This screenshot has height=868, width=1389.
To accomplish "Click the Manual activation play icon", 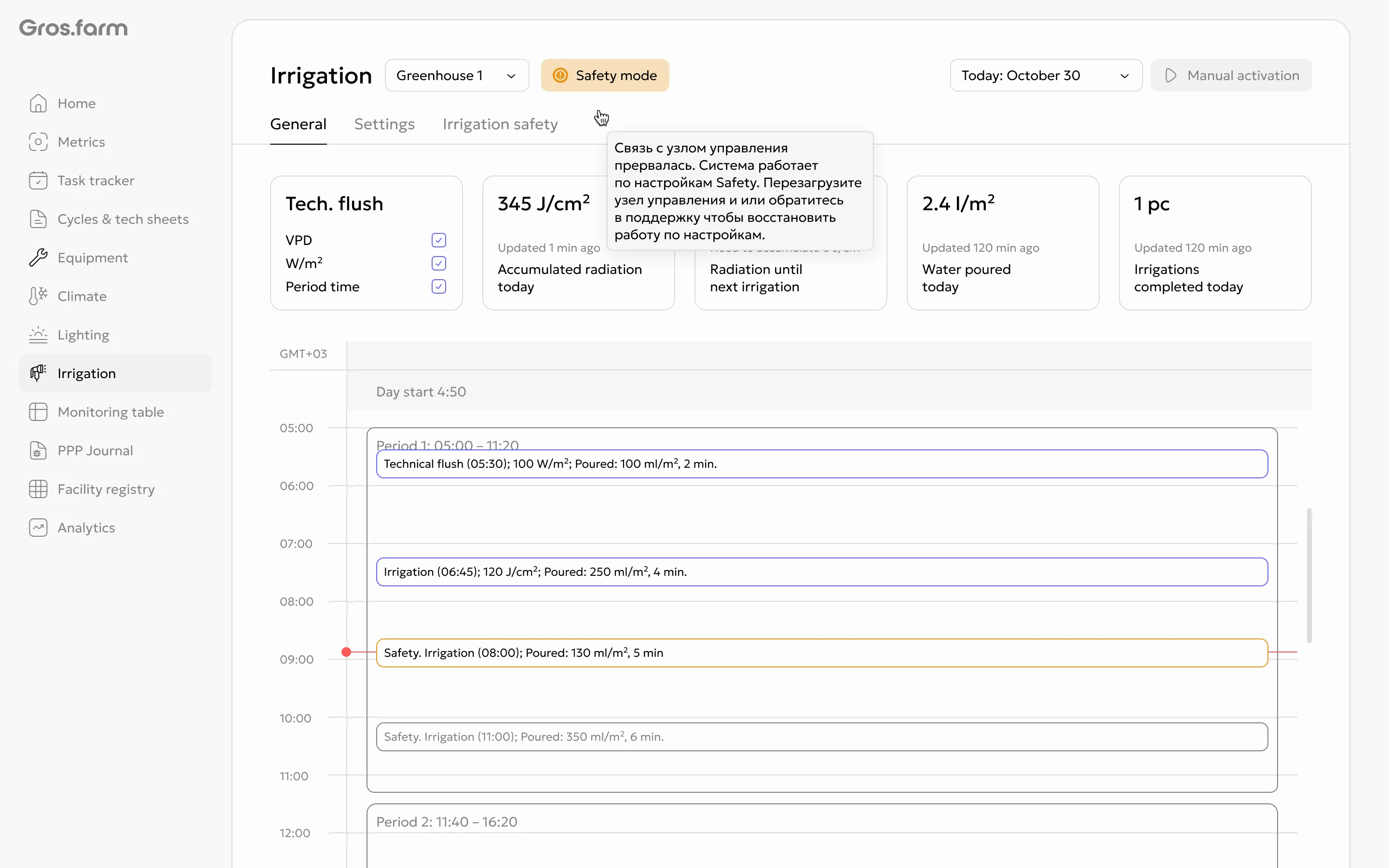I will tap(1171, 75).
